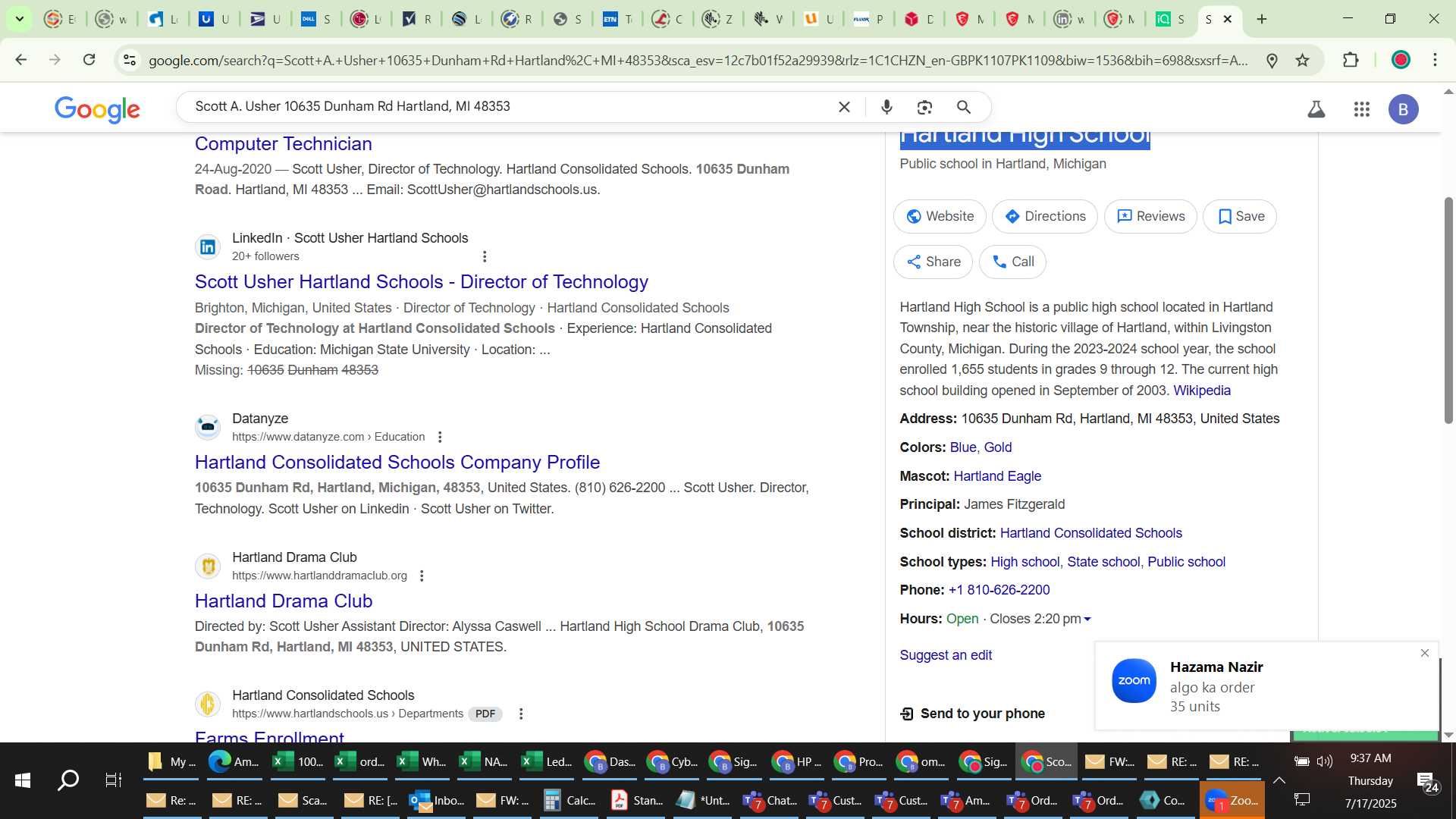Switch to the Chat Teams taskbar window

770,801
